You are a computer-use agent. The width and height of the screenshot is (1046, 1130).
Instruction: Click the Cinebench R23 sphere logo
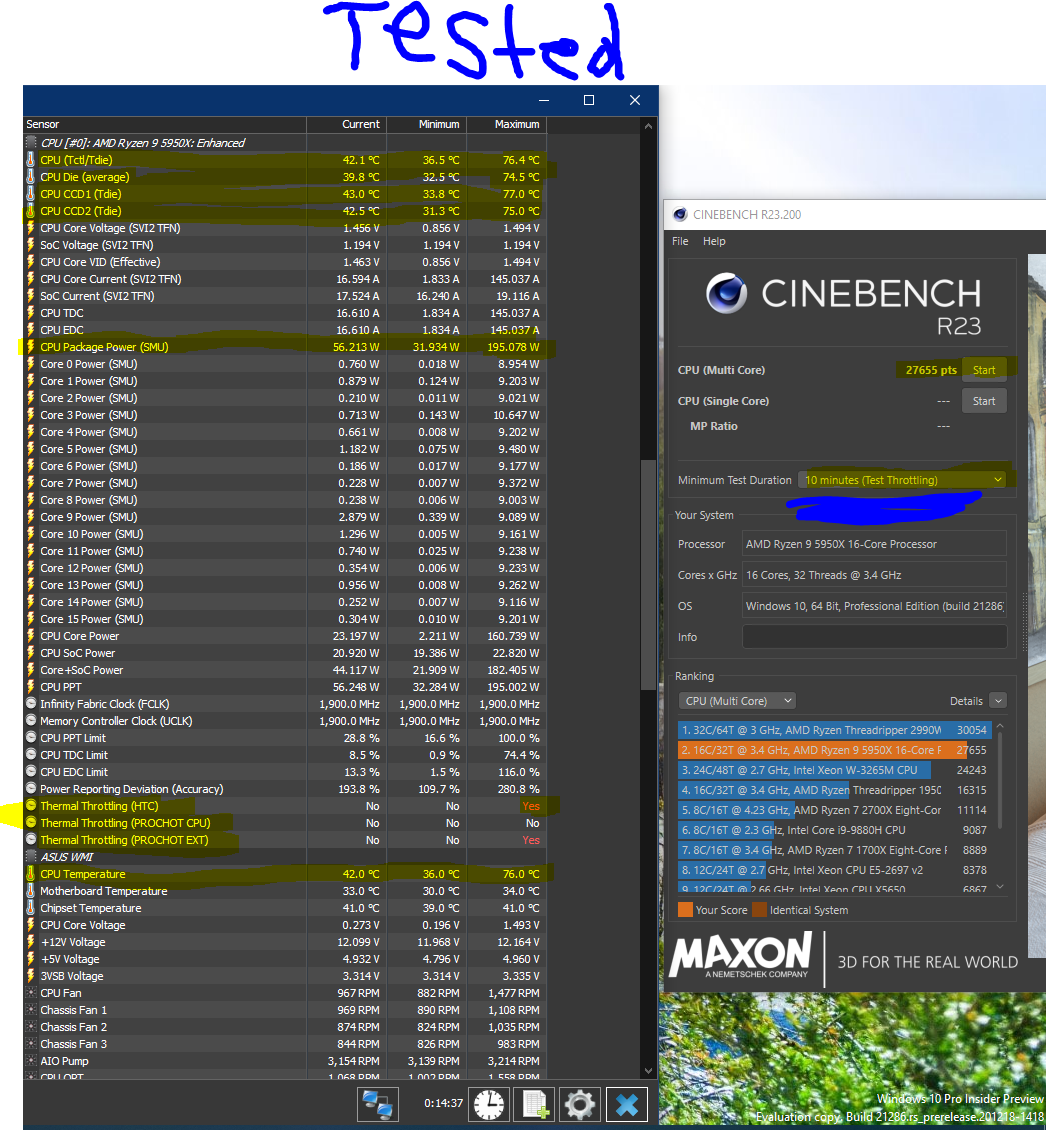(x=726, y=293)
